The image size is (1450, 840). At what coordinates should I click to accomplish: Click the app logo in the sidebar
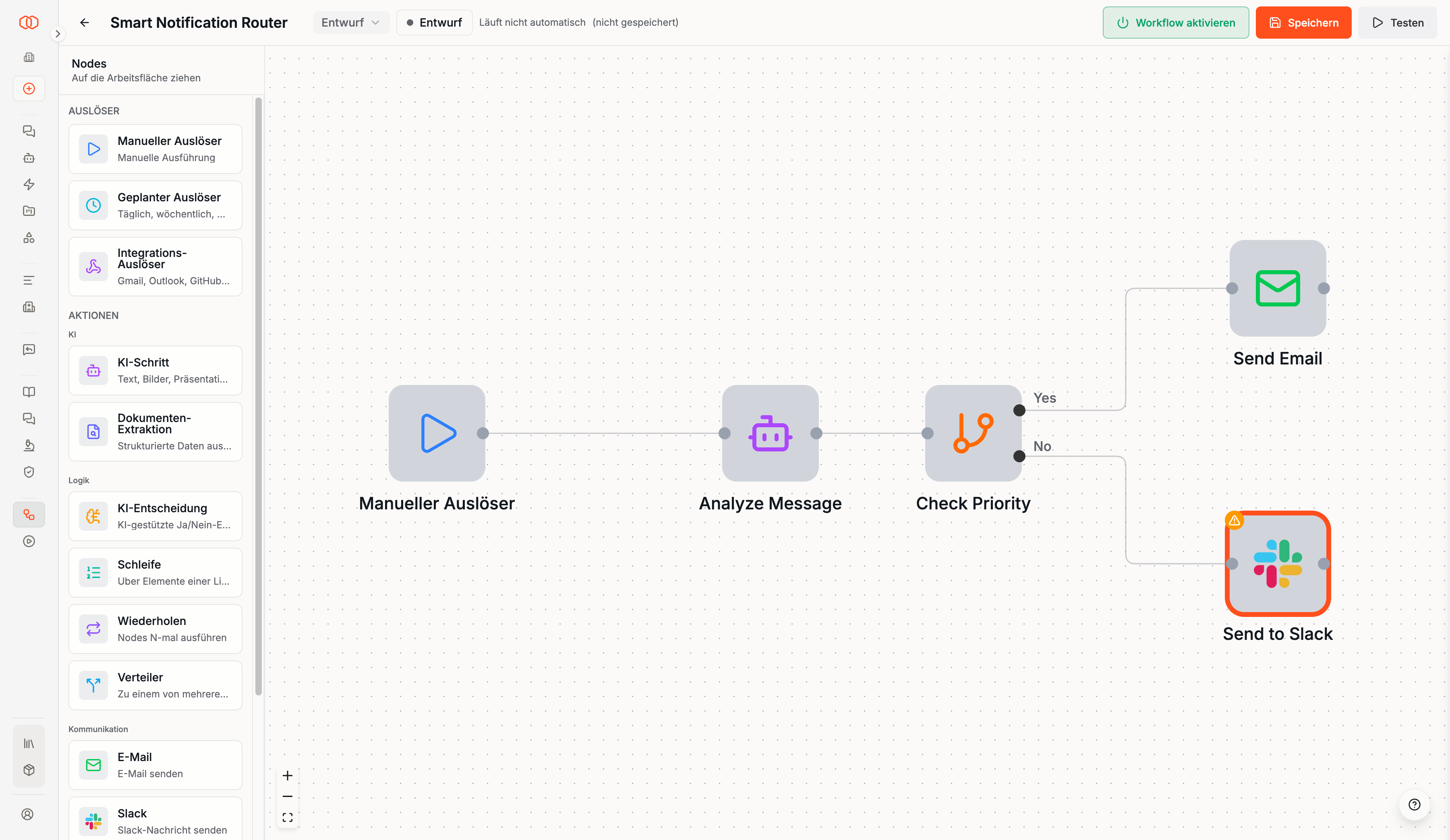coord(29,23)
